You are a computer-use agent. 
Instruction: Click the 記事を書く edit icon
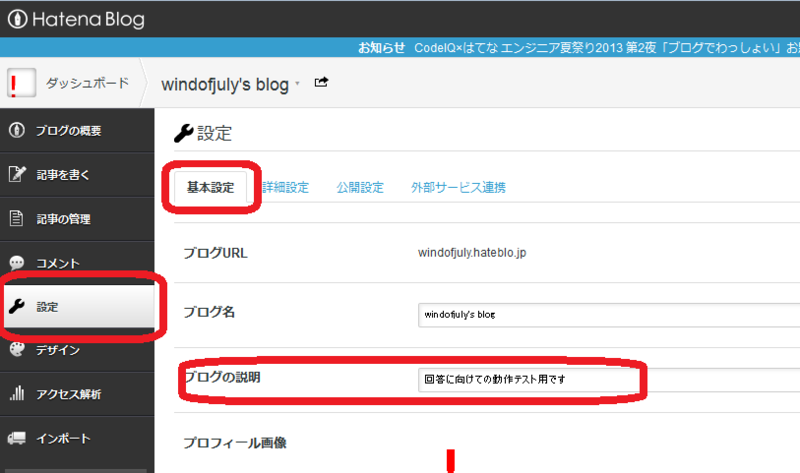(17, 174)
